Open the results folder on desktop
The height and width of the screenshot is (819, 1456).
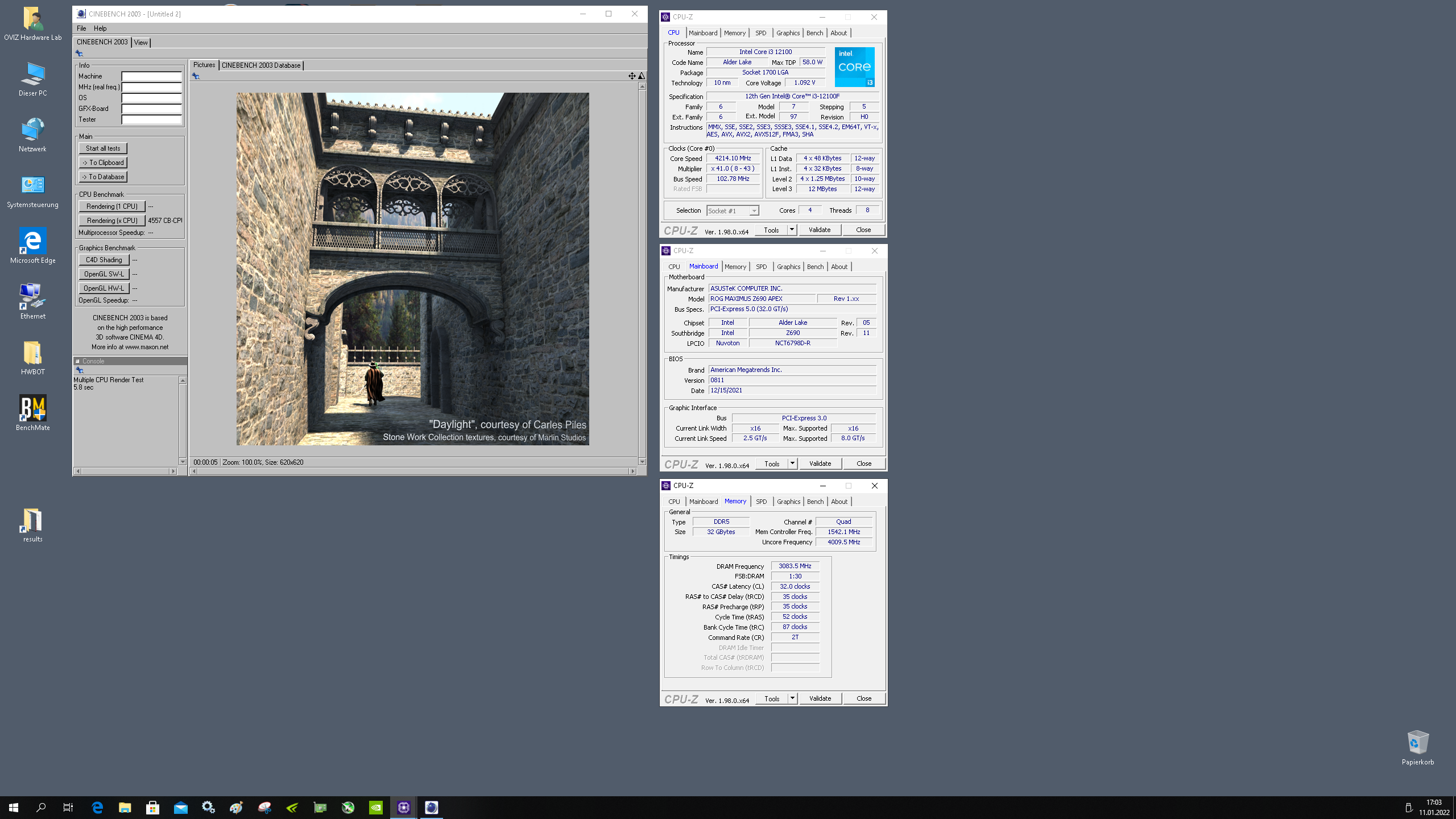[32, 526]
